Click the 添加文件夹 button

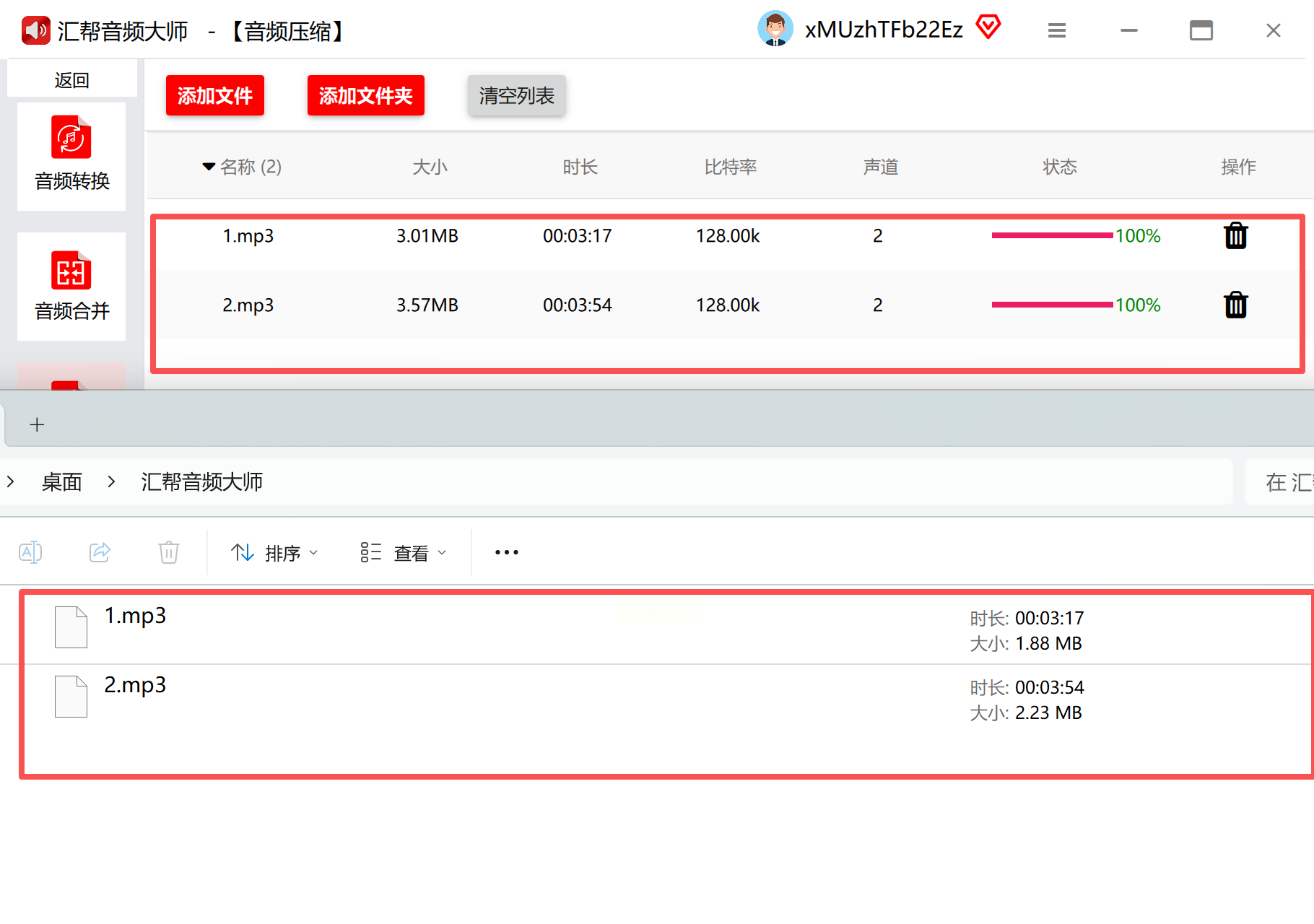[366, 95]
